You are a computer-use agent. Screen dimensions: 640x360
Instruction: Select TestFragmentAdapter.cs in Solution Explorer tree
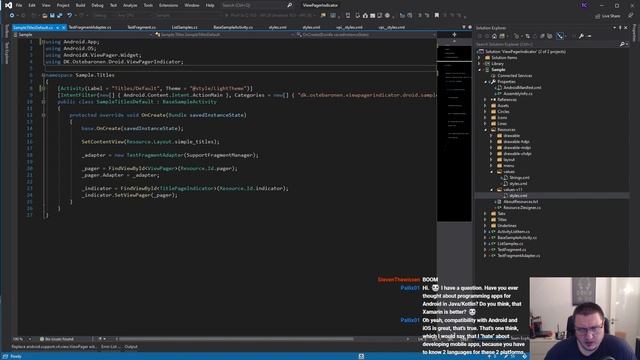518,256
